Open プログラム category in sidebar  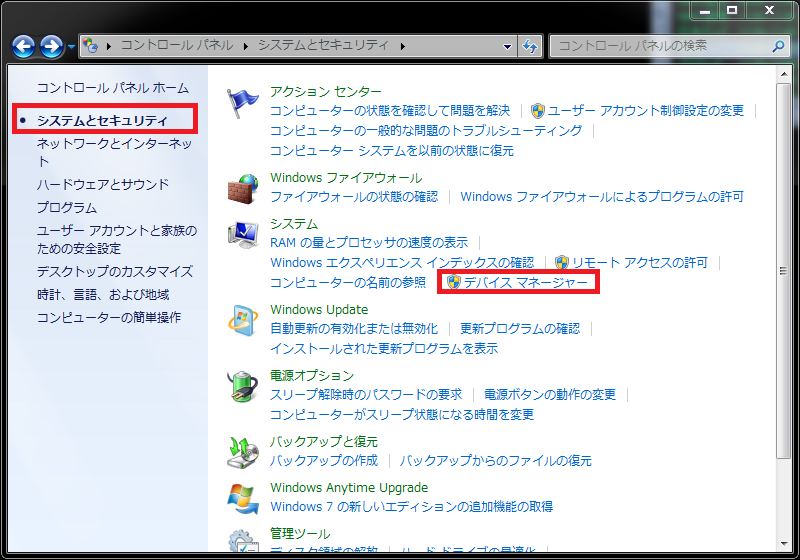67,208
